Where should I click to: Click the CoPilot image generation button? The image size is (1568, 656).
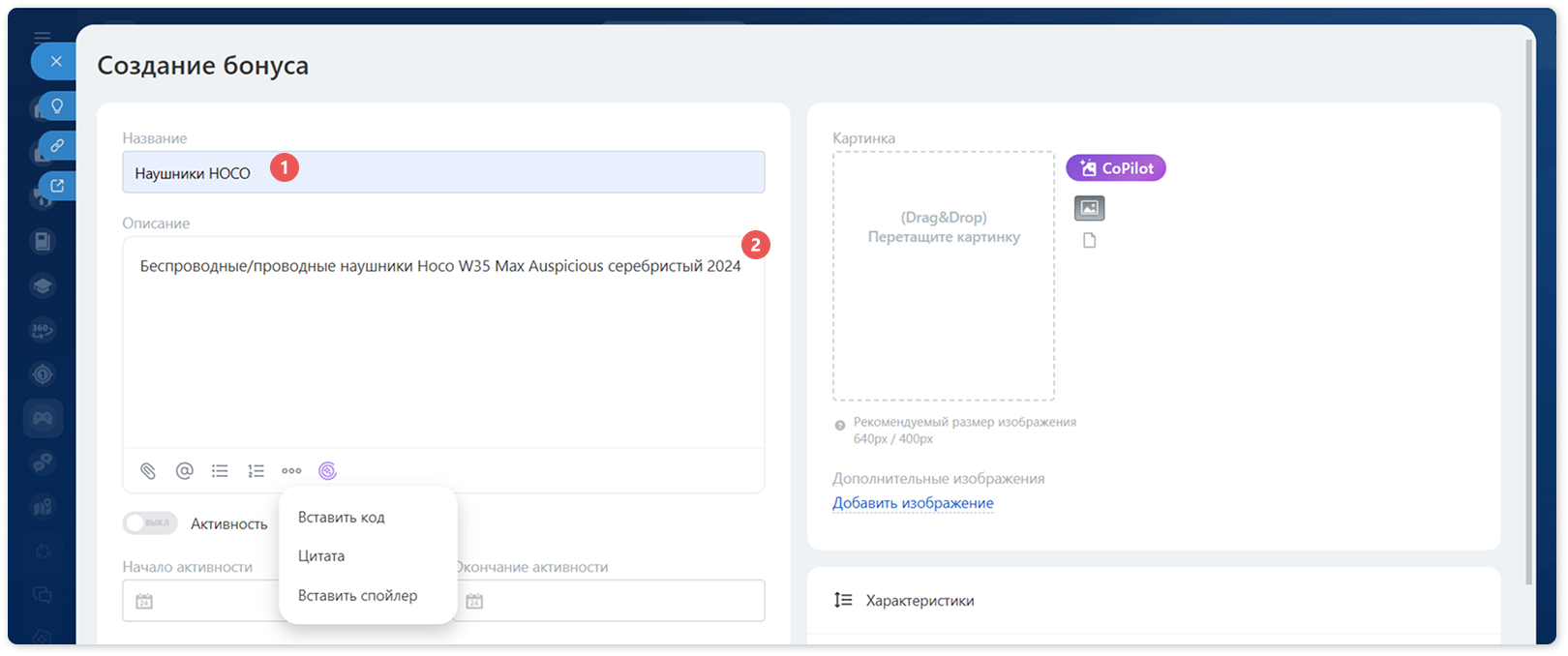(1116, 168)
